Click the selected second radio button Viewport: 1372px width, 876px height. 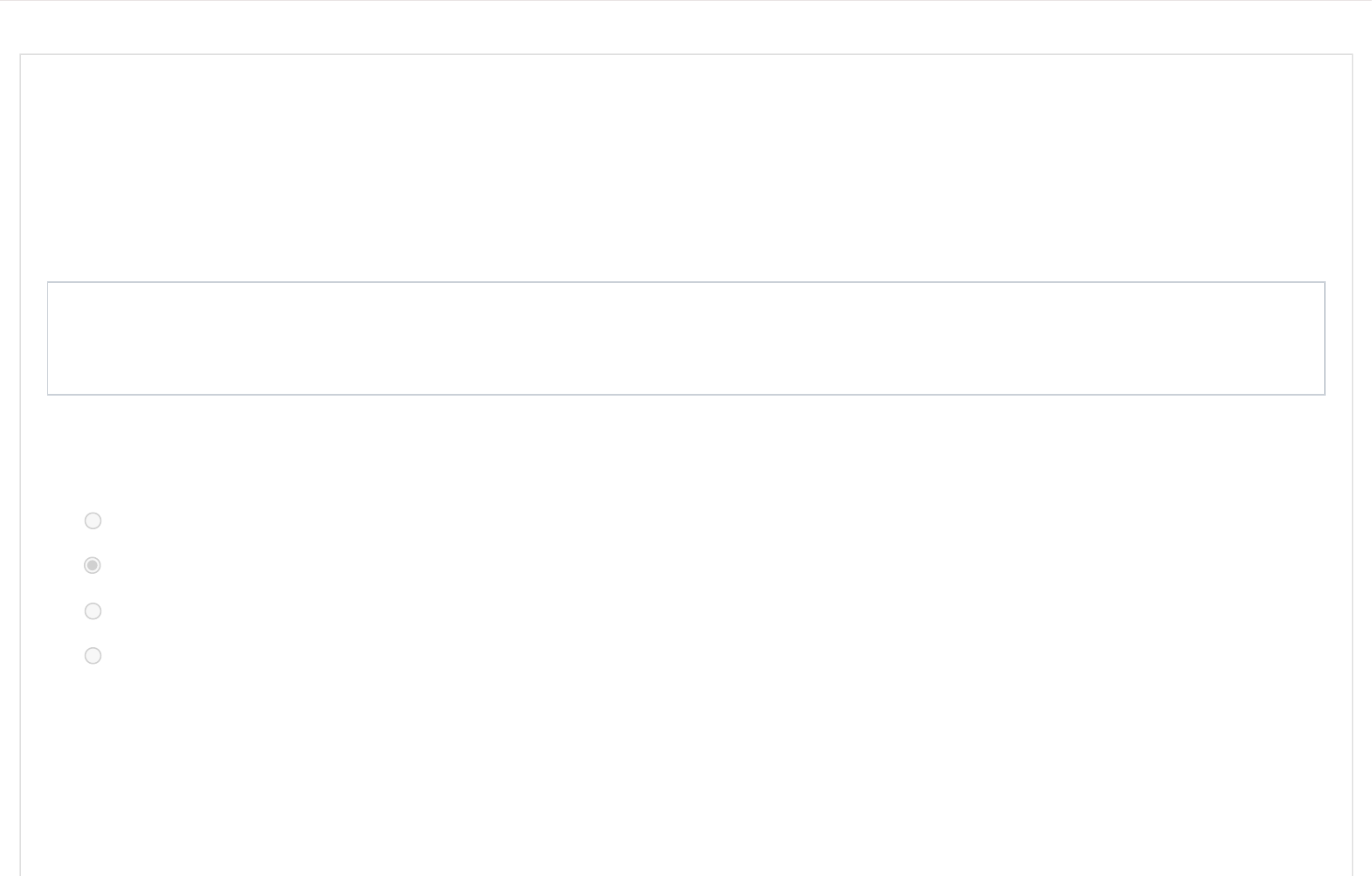(93, 565)
